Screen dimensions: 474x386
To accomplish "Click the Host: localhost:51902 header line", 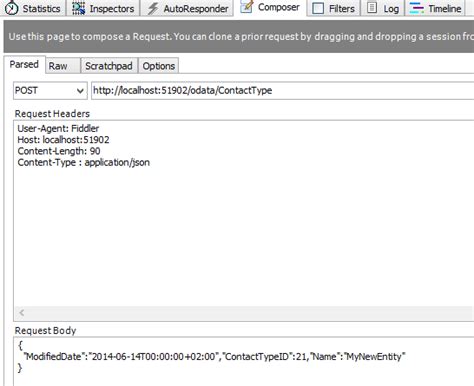I will coord(63,140).
